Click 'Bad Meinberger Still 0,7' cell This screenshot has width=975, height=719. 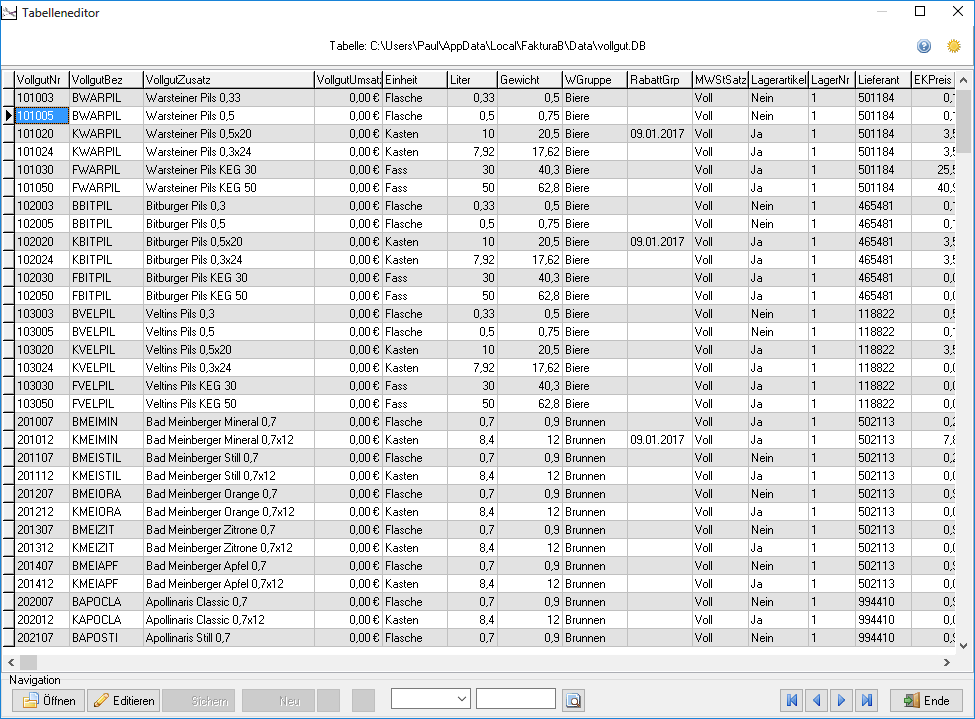pos(229,458)
